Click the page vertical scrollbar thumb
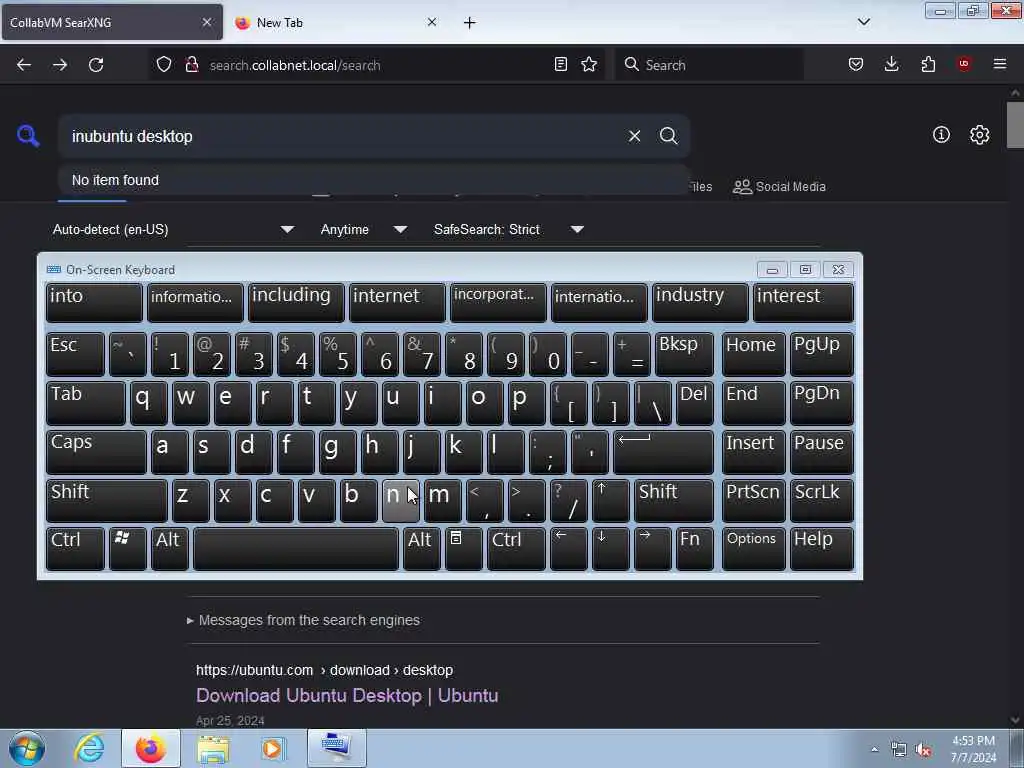The width and height of the screenshot is (1024, 768). (x=1015, y=125)
